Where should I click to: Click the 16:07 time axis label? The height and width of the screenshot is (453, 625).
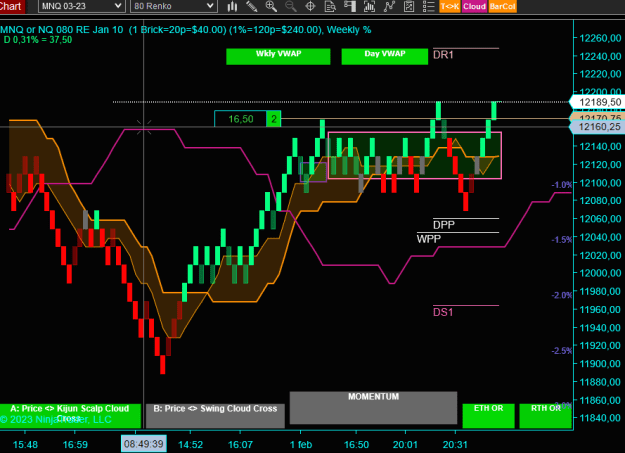tap(240, 444)
